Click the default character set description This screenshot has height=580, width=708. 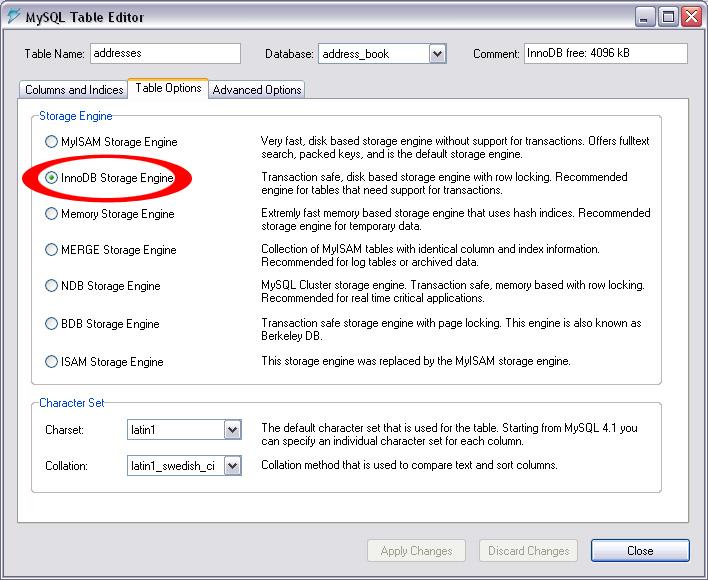(449, 434)
